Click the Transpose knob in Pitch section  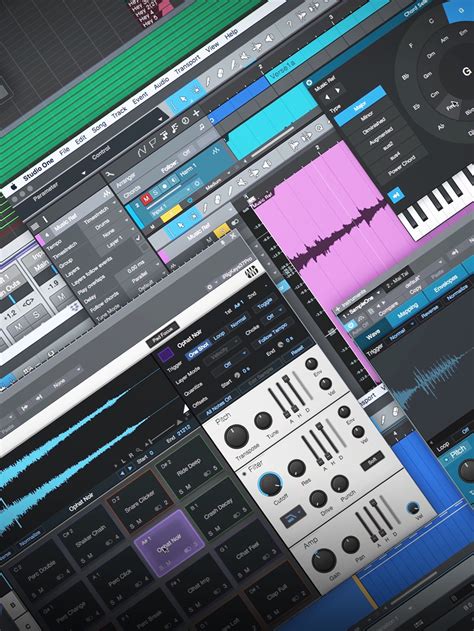(x=237, y=437)
